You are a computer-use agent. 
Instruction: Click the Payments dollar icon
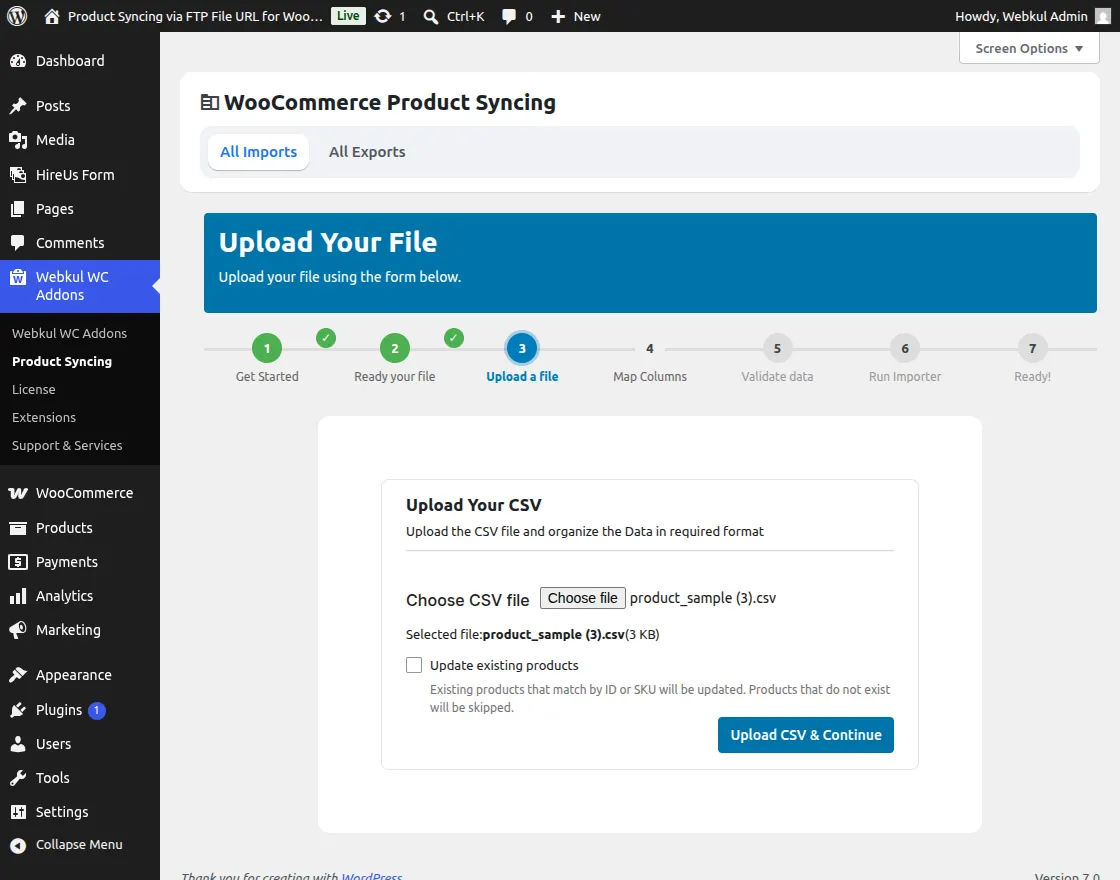(18, 562)
